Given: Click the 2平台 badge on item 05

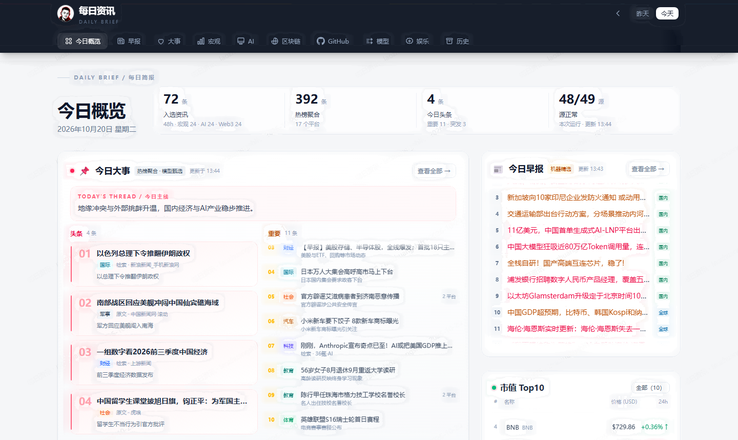Looking at the screenshot, I should click(449, 296).
